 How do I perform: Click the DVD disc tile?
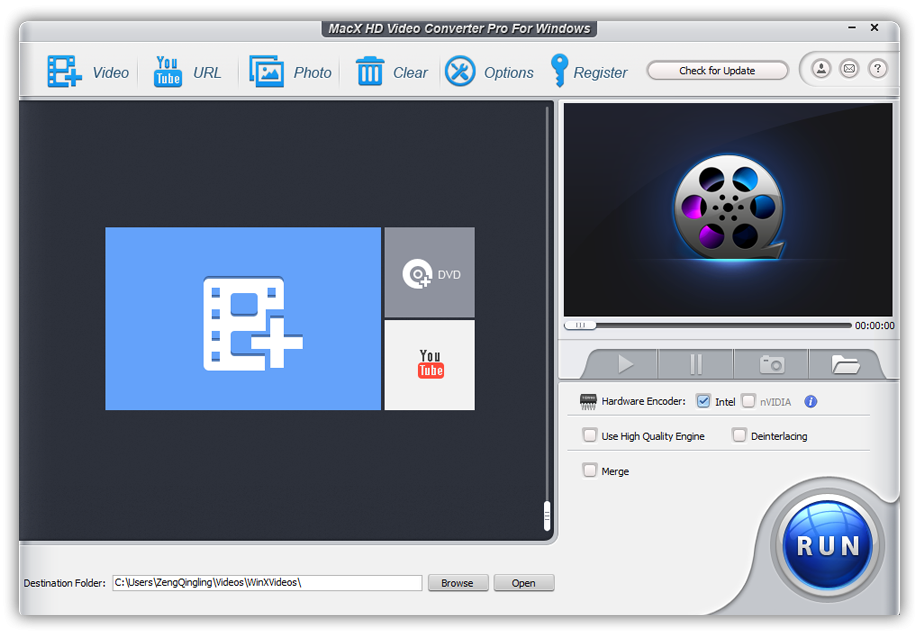click(x=429, y=273)
